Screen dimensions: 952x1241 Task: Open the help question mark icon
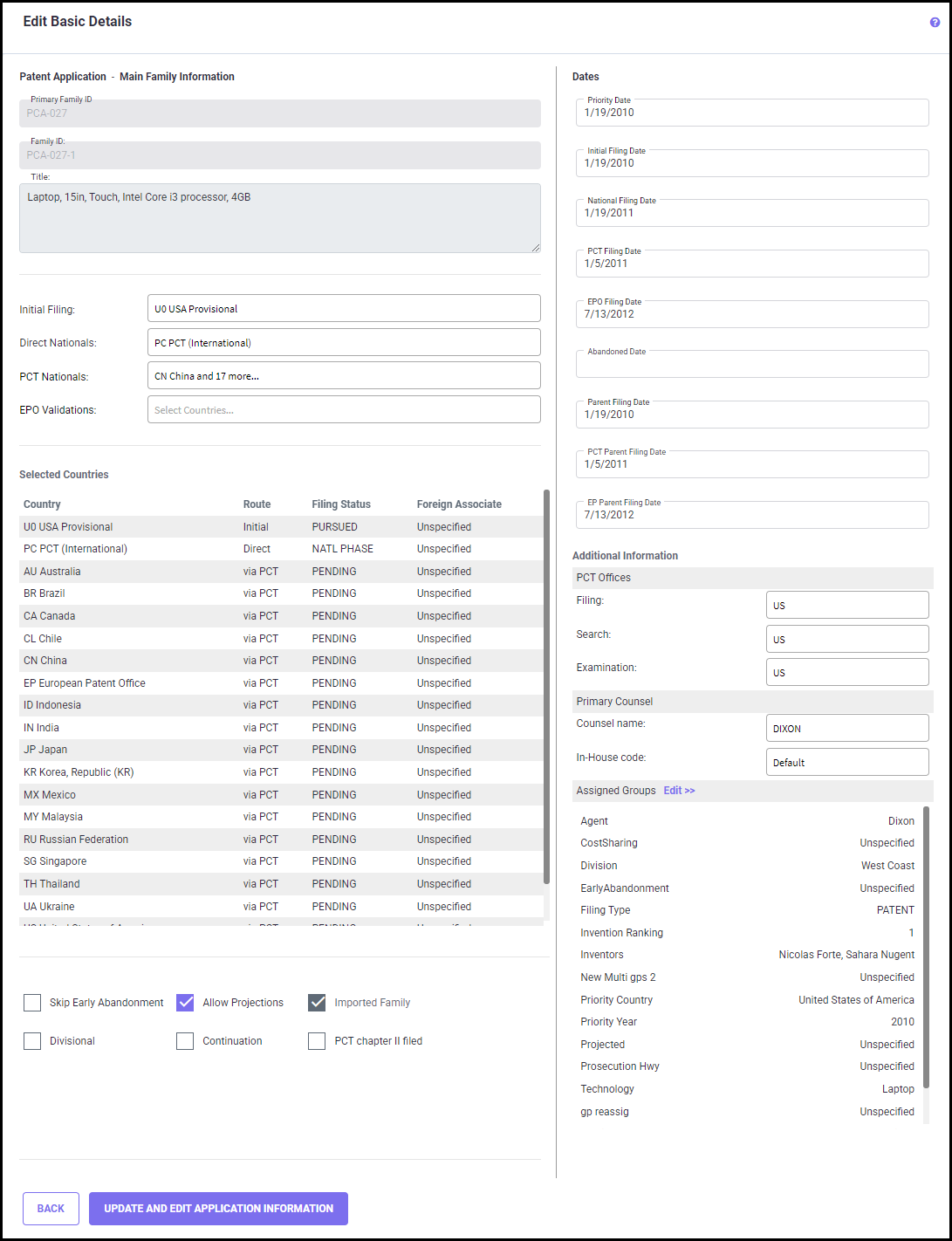[935, 23]
